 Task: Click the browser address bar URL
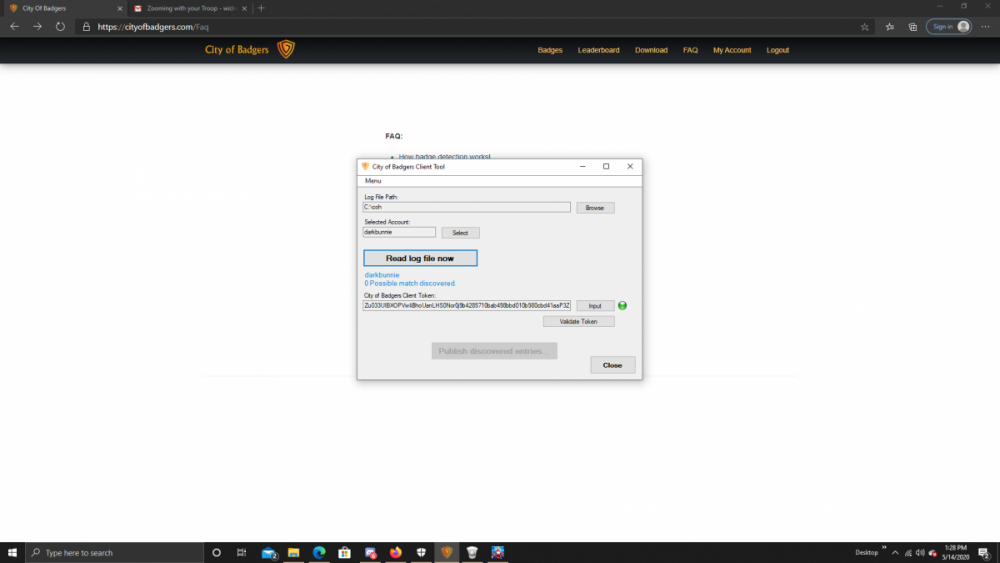coord(153,27)
